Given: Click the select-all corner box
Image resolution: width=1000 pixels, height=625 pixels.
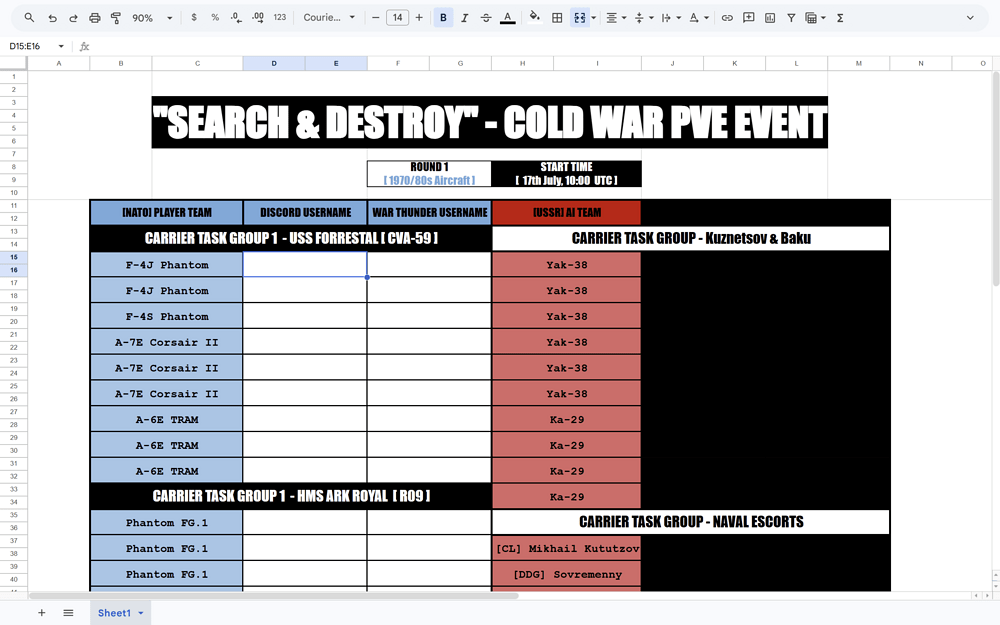Looking at the screenshot, I should tap(13, 62).
